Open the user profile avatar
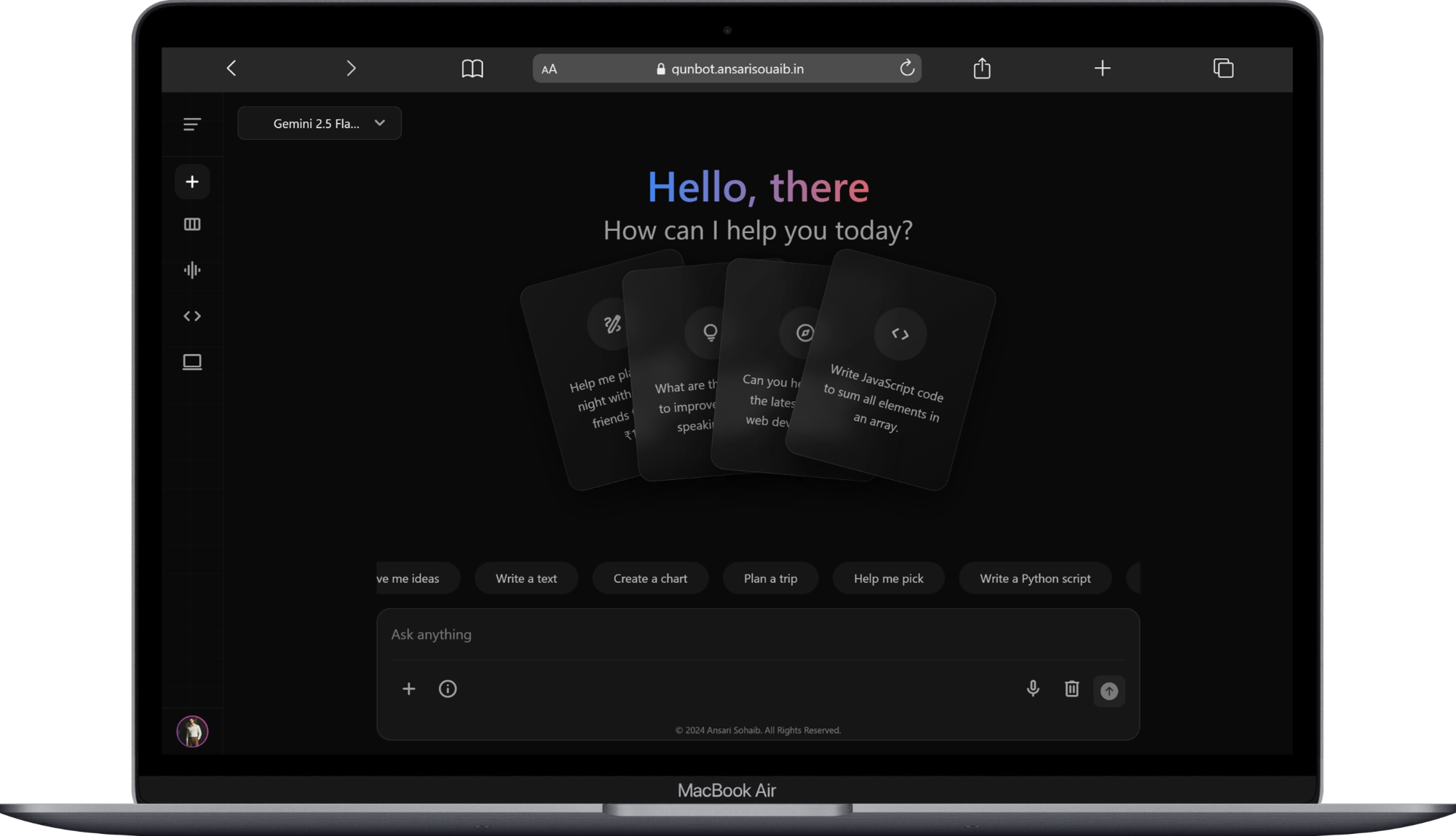The height and width of the screenshot is (836, 1456). (x=192, y=731)
